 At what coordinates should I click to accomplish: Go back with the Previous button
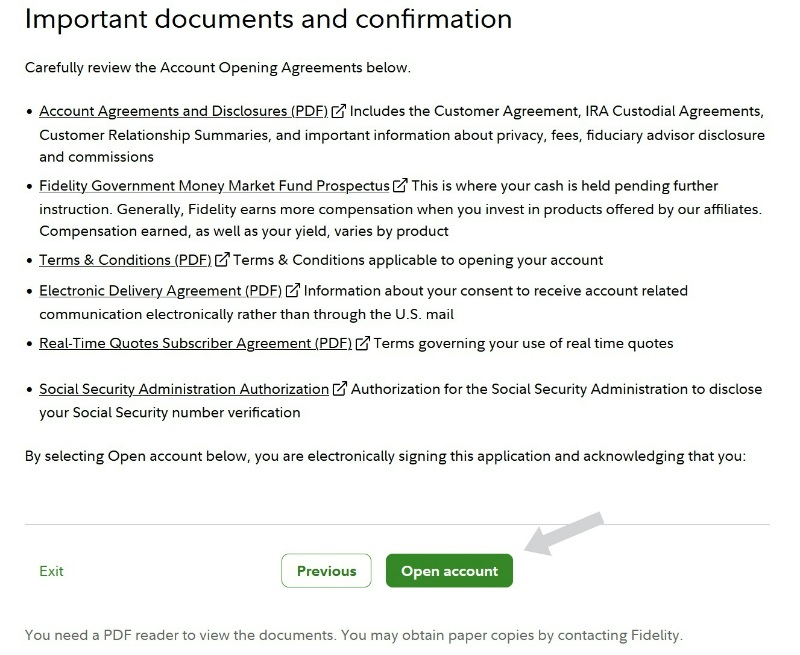[326, 571]
